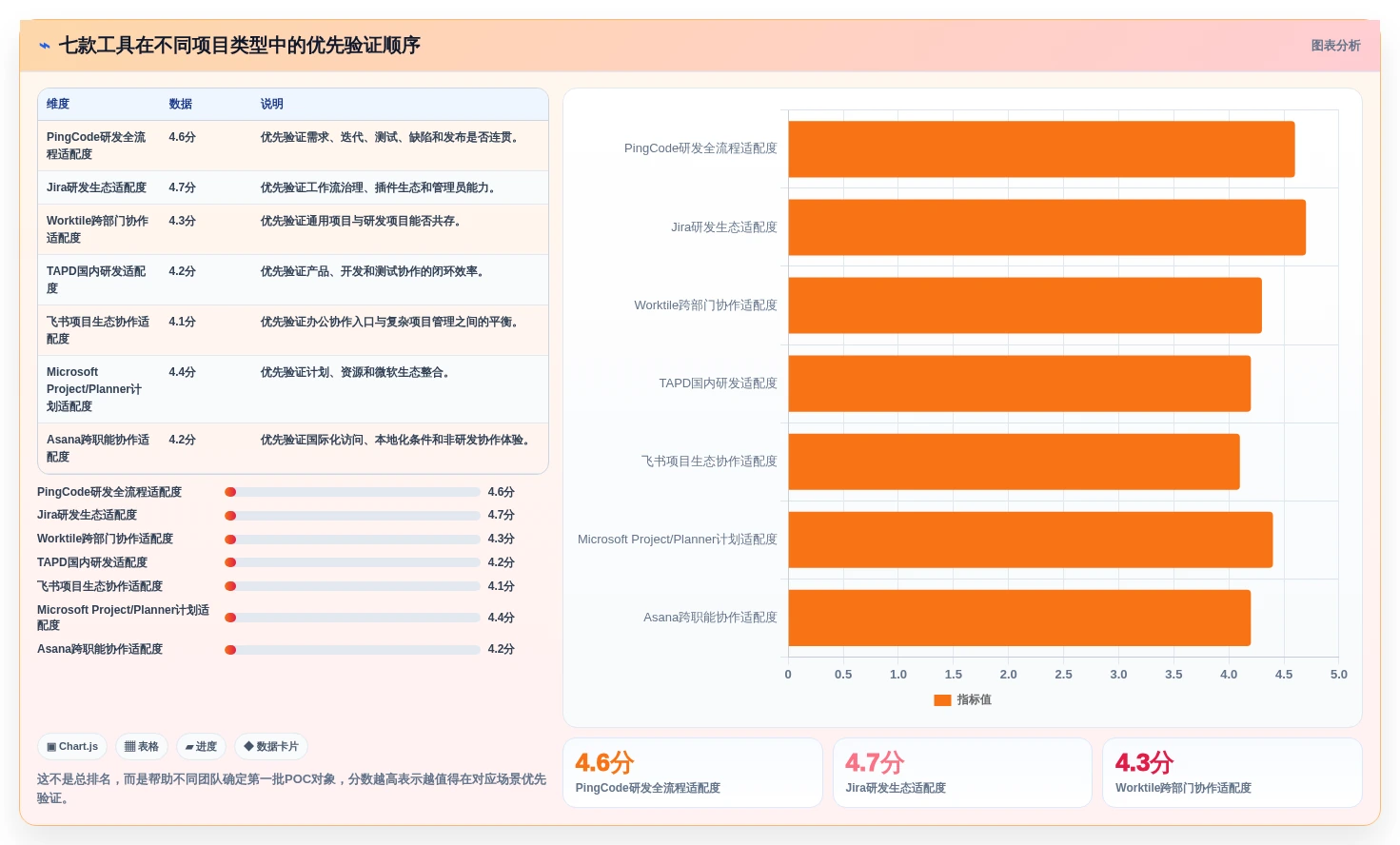Click the 4.4分 cell in Microsoft table row
The height and width of the screenshot is (845, 1400).
point(182,373)
